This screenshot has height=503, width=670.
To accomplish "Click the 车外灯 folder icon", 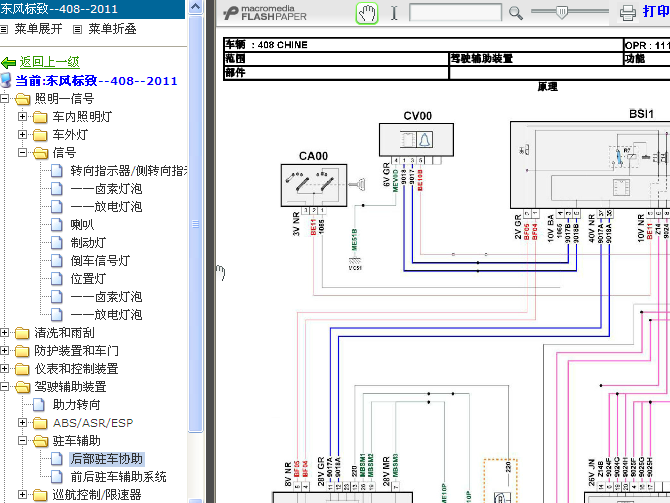I will point(40,135).
